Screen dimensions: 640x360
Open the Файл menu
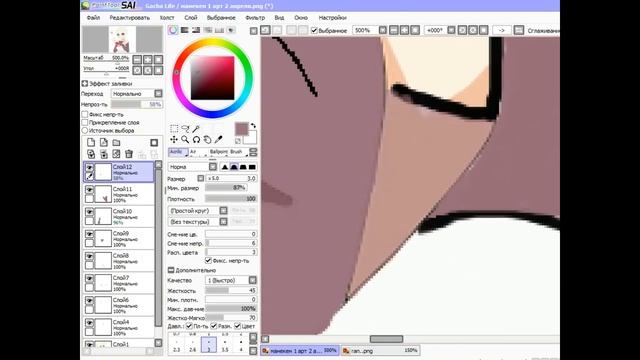tap(93, 18)
